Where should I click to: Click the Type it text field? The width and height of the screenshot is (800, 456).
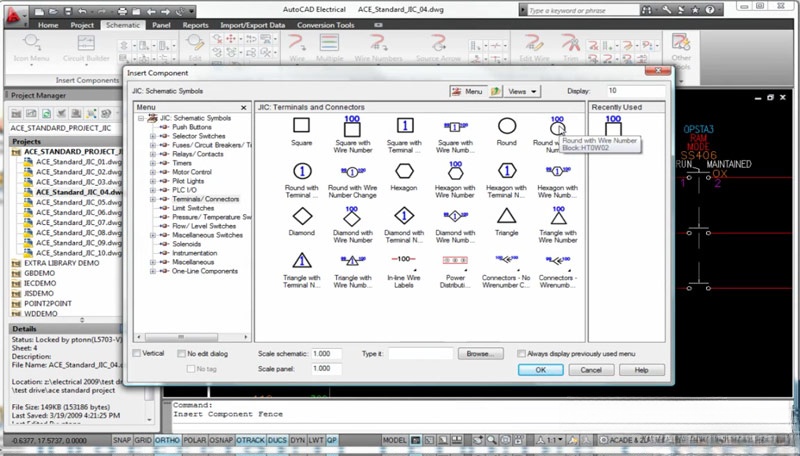[x=420, y=353]
